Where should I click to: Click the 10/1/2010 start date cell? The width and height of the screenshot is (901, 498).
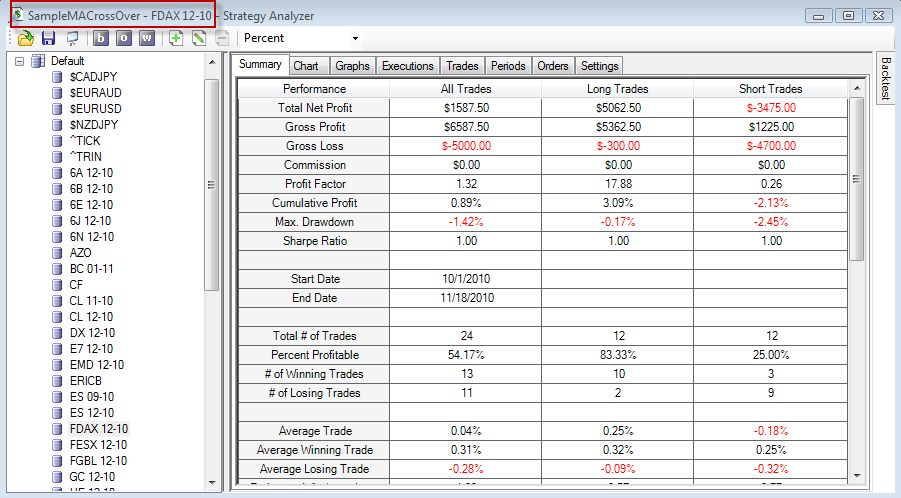pos(466,279)
